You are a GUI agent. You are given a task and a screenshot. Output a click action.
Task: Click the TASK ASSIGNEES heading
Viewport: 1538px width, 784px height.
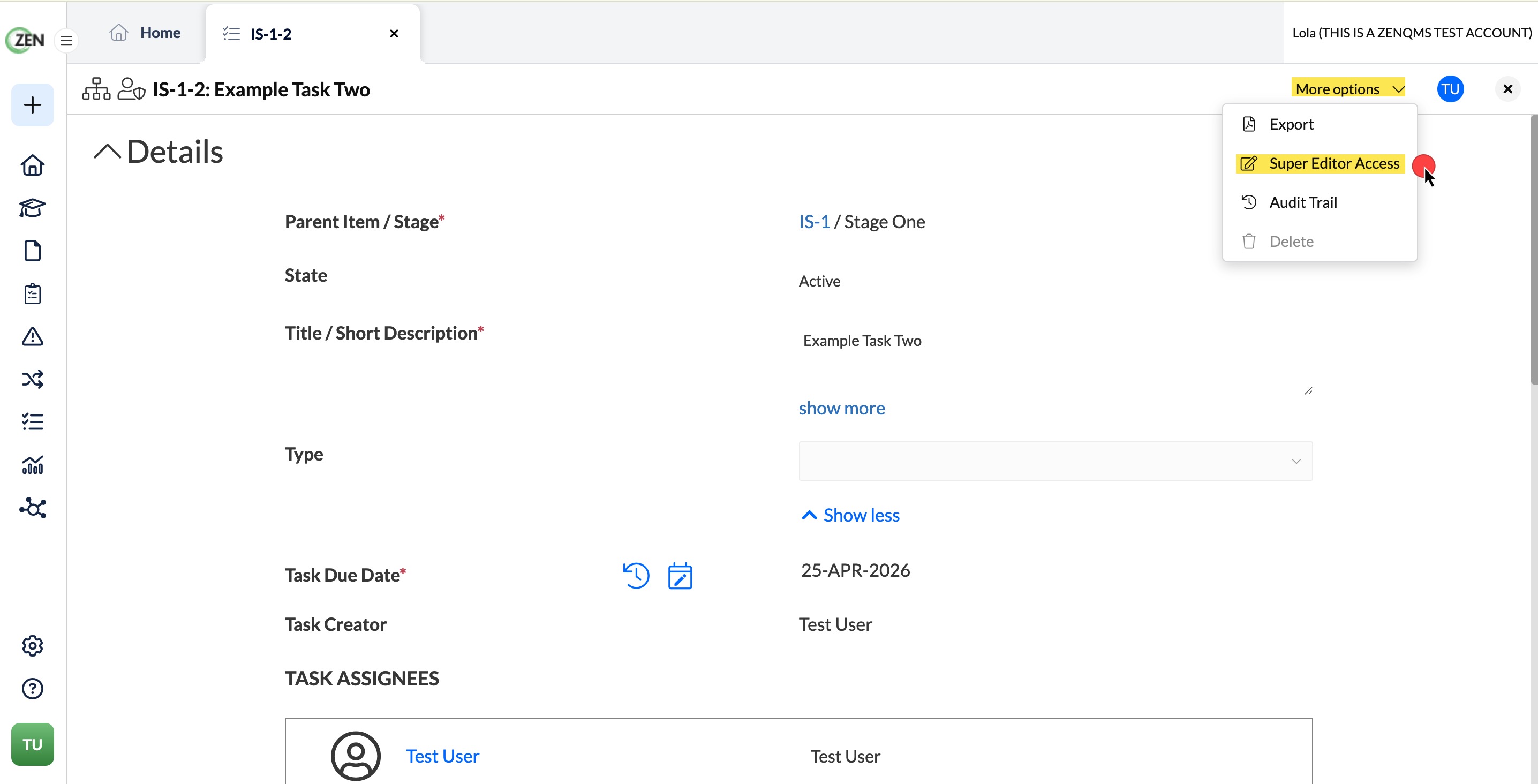361,679
